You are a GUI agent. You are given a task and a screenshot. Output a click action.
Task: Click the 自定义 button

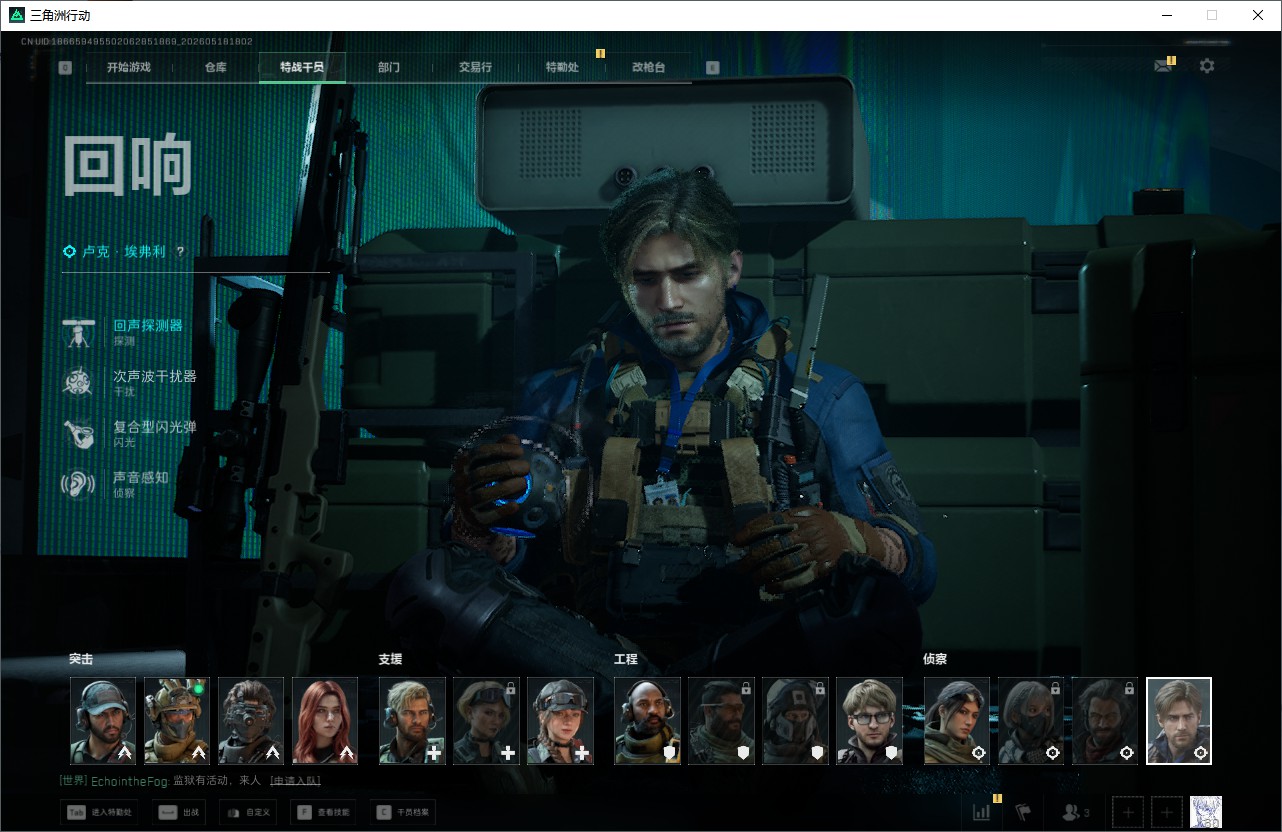click(246, 812)
